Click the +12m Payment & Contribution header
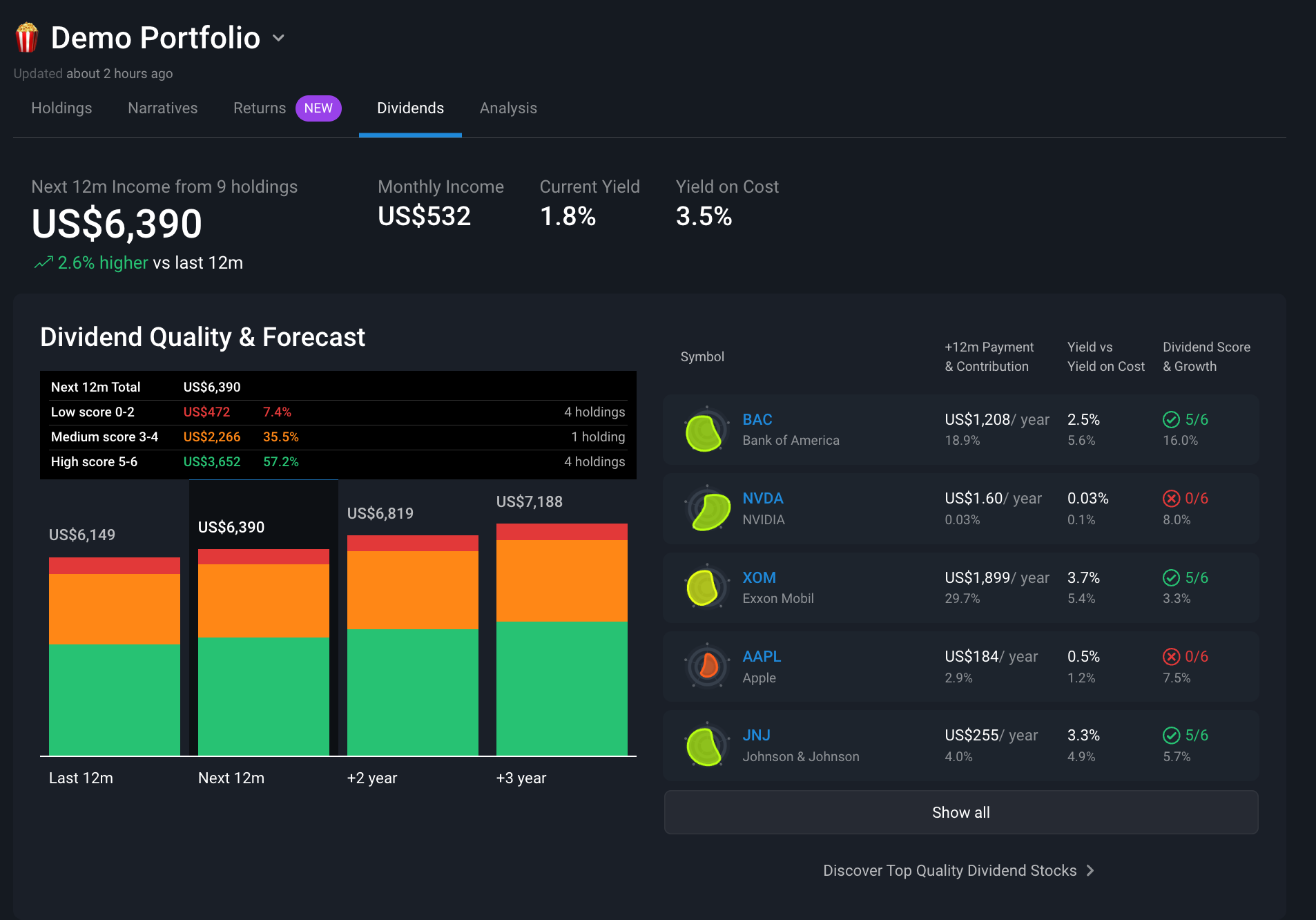 pos(989,356)
